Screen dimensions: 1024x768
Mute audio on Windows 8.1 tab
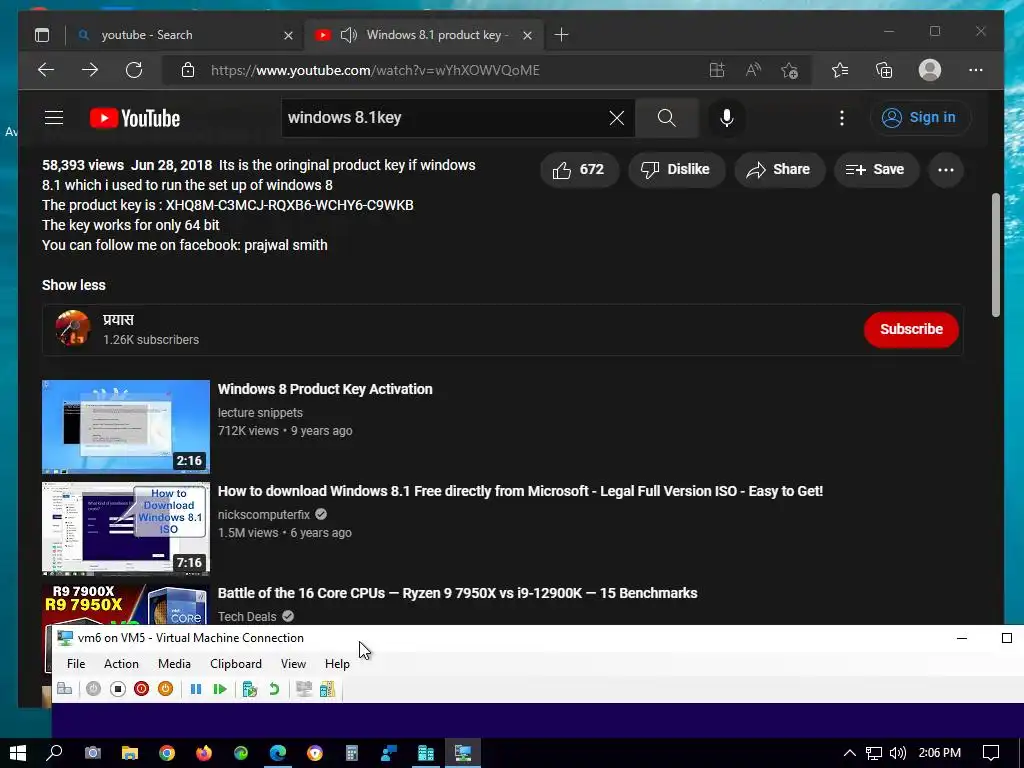349,35
